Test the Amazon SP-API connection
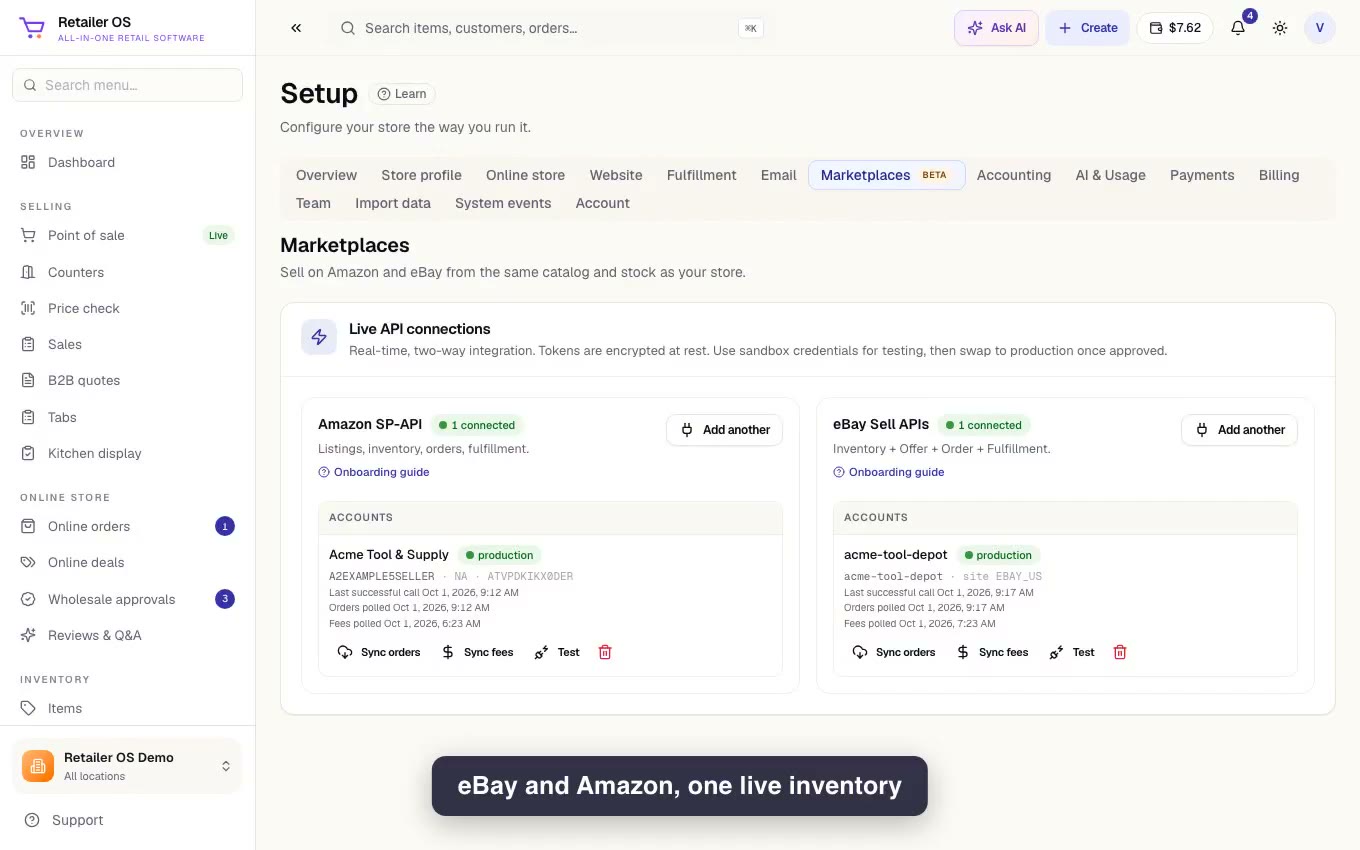 (557, 652)
